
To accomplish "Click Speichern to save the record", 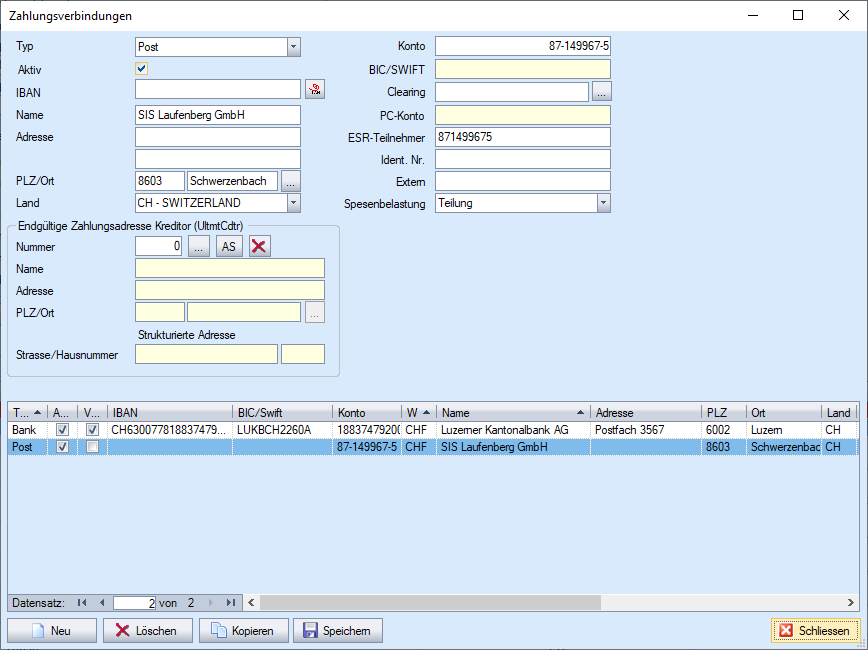I will tap(337, 631).
